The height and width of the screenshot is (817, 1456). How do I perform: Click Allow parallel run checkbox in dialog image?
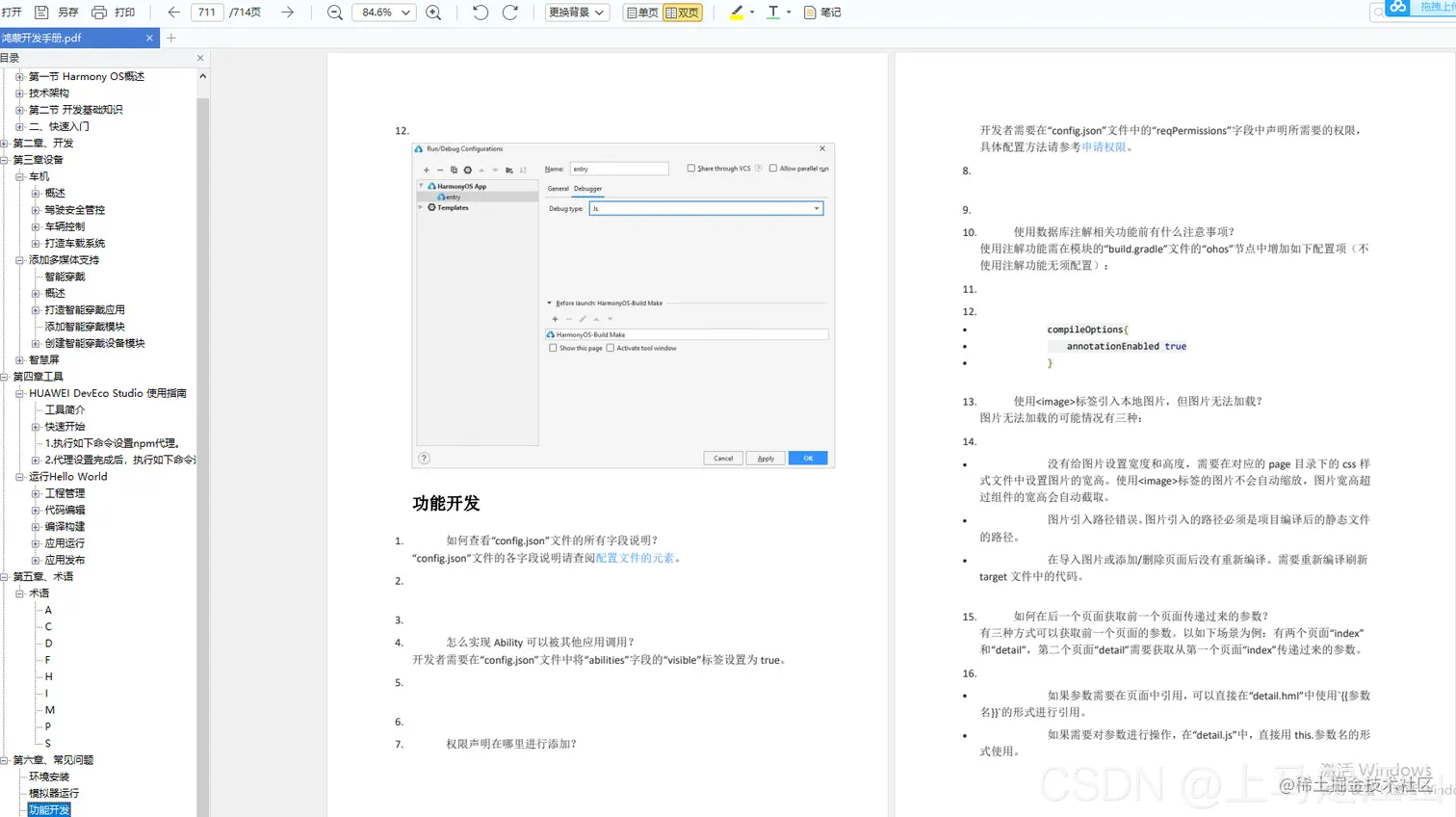pyautogui.click(x=772, y=168)
